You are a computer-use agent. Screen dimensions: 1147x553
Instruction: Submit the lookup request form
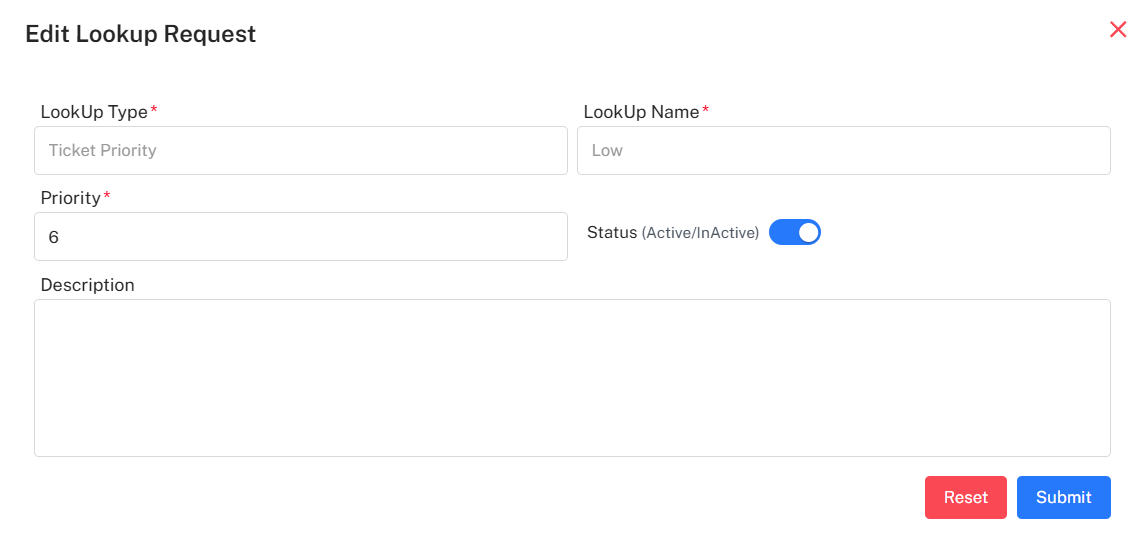(x=1063, y=497)
